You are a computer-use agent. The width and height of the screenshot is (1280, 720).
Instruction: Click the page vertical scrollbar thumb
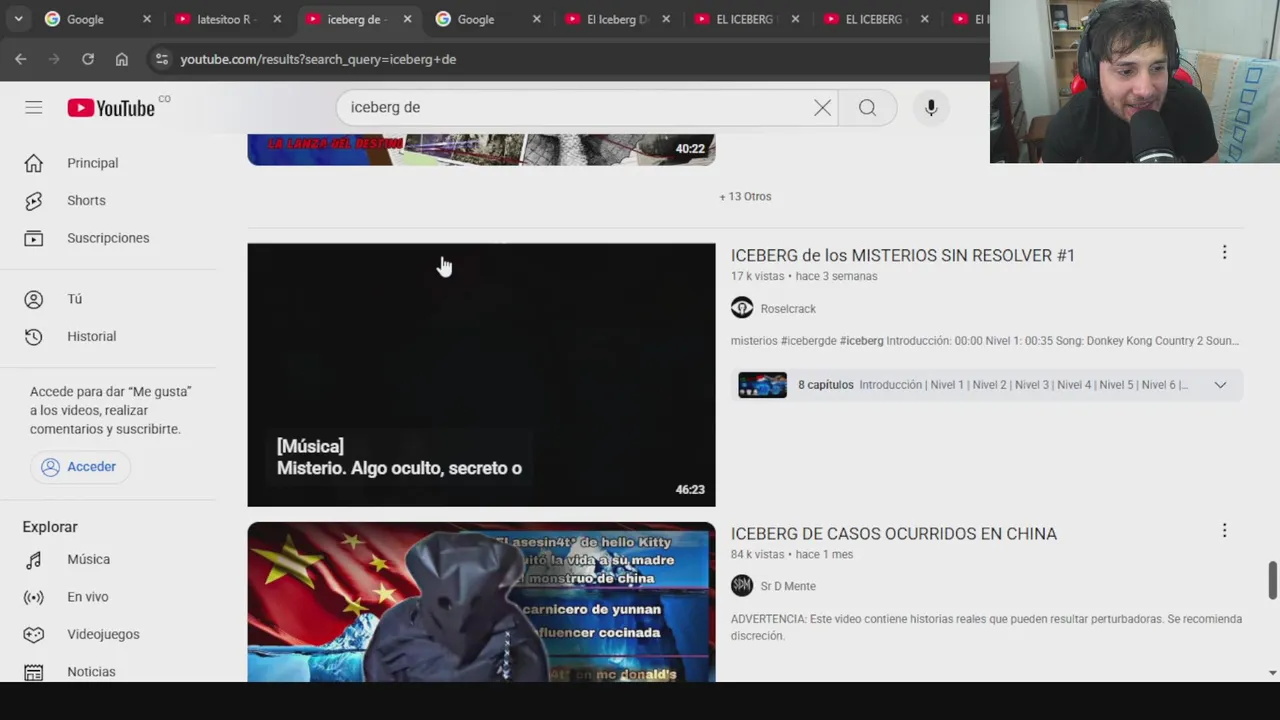1272,580
